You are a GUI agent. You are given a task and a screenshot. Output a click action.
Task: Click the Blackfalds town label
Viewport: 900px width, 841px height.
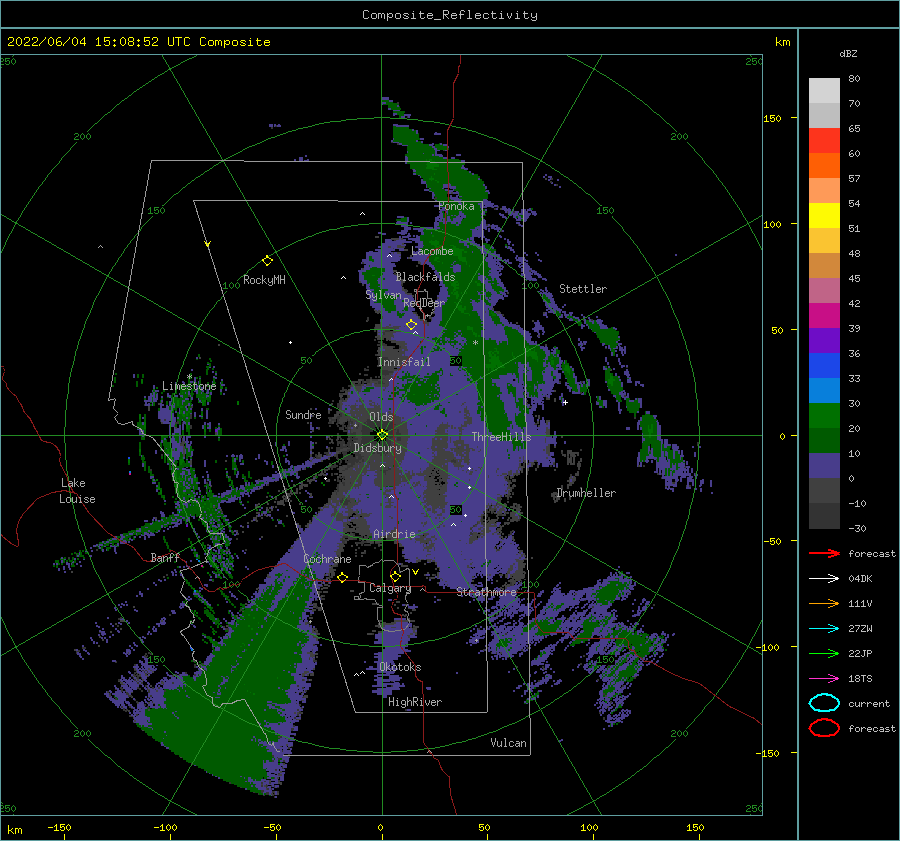click(425, 277)
